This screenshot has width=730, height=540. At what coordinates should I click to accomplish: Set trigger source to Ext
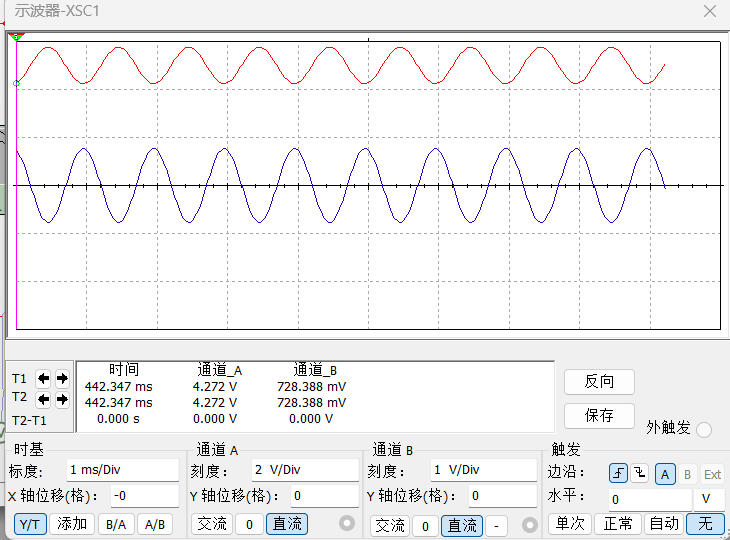712,474
